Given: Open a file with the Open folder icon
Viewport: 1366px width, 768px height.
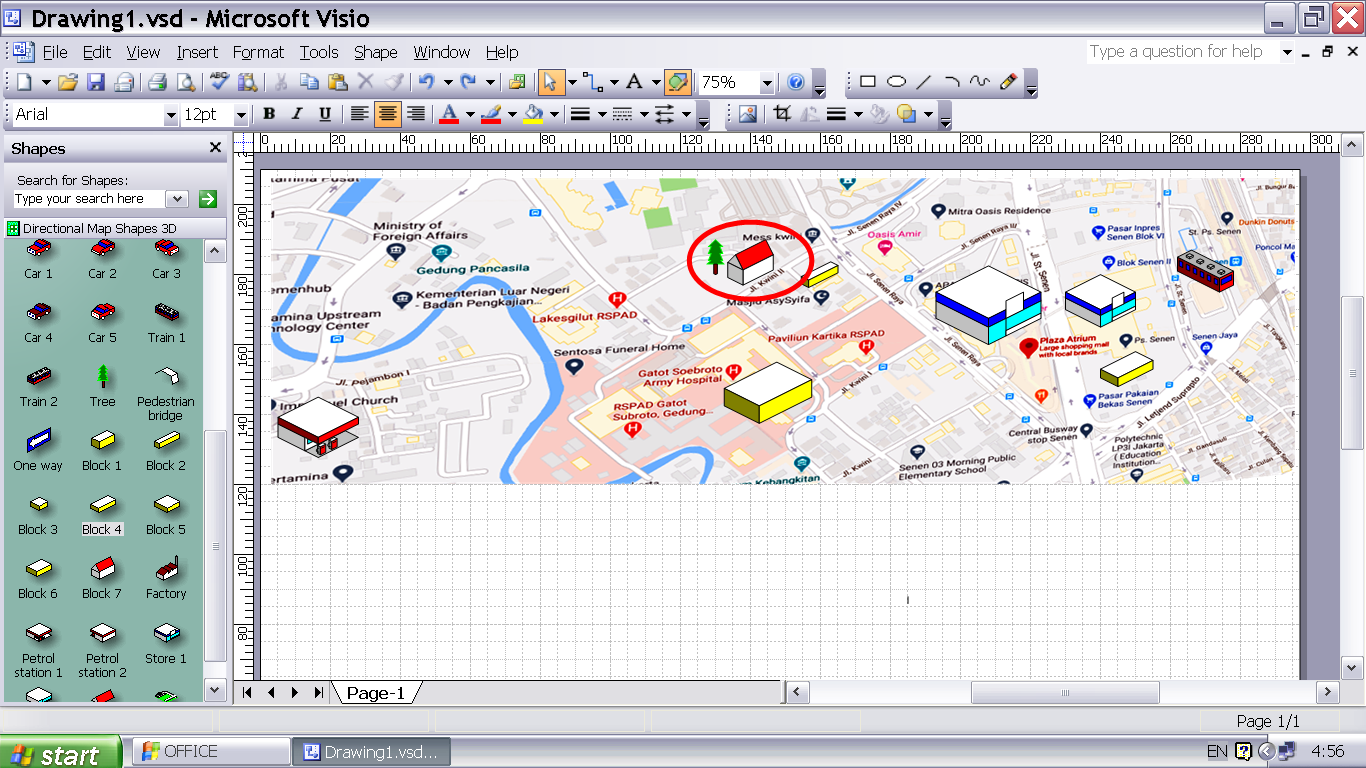Looking at the screenshot, I should tap(68, 82).
